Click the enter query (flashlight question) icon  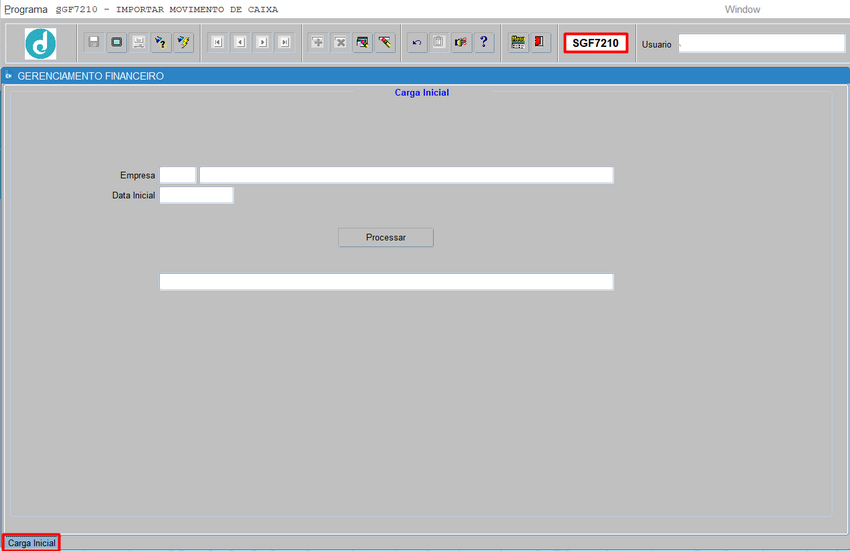[x=161, y=42]
